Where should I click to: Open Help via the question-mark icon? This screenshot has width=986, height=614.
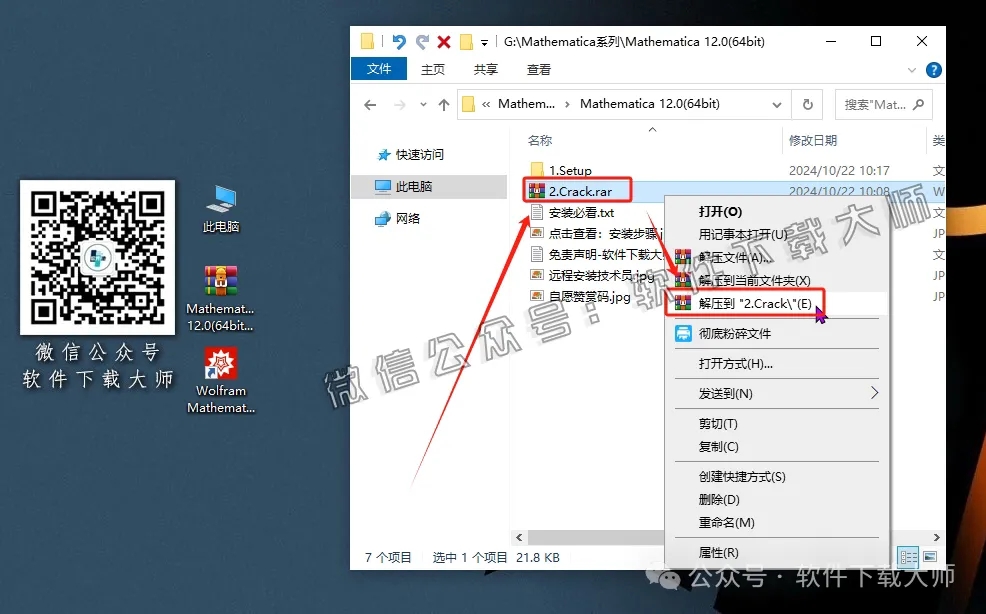pos(934,70)
